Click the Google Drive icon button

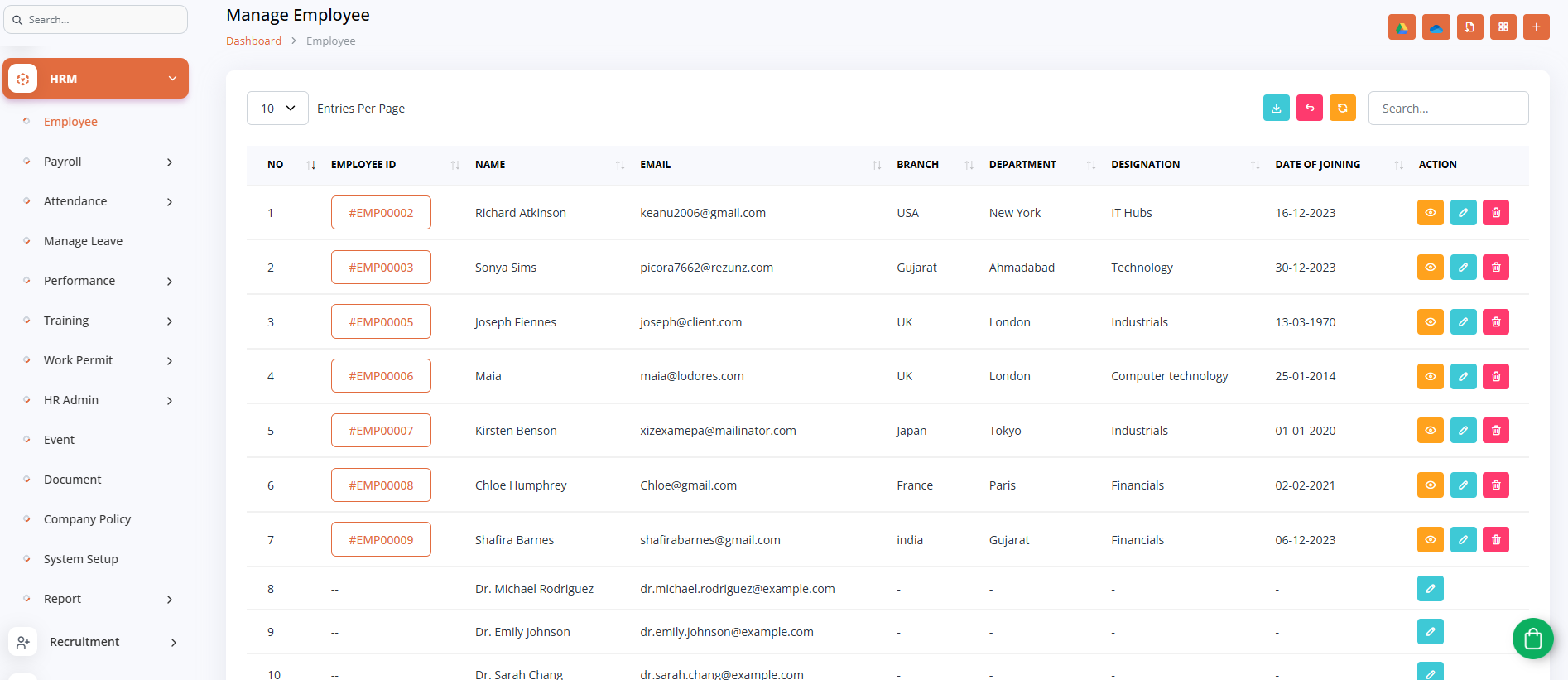coord(1402,27)
